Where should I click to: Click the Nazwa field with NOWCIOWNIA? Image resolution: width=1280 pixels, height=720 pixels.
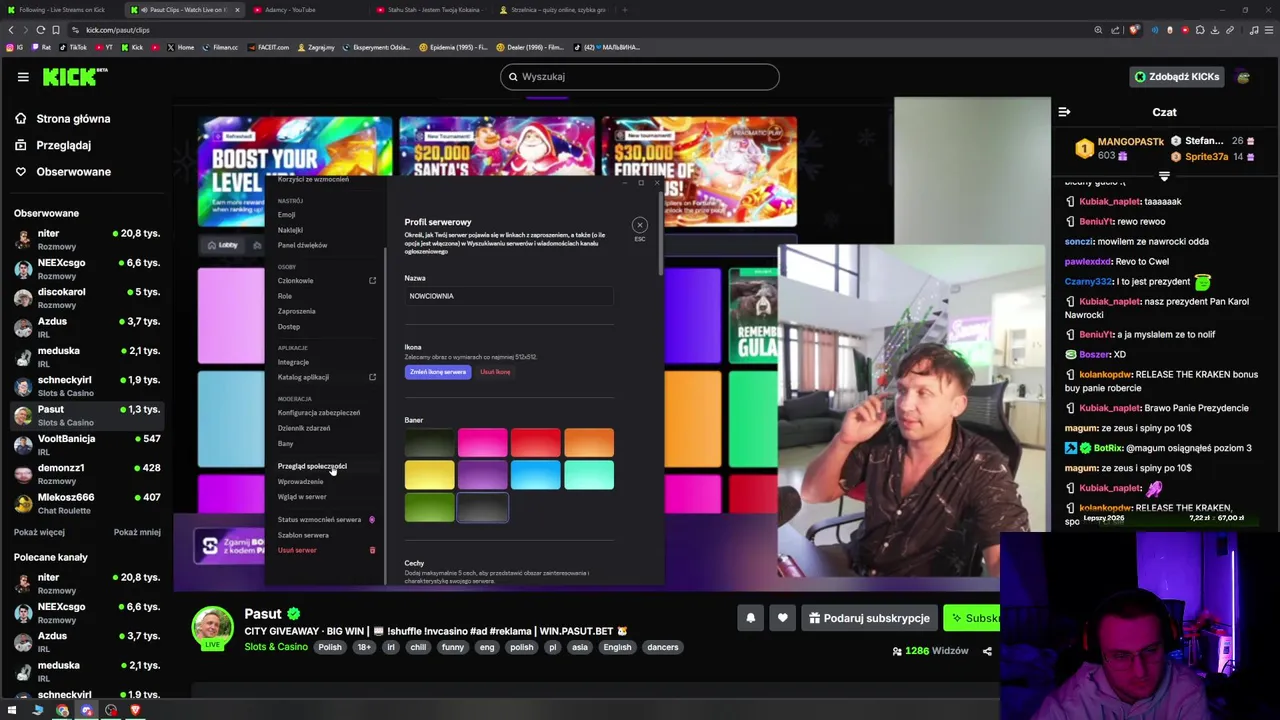pyautogui.click(x=508, y=296)
